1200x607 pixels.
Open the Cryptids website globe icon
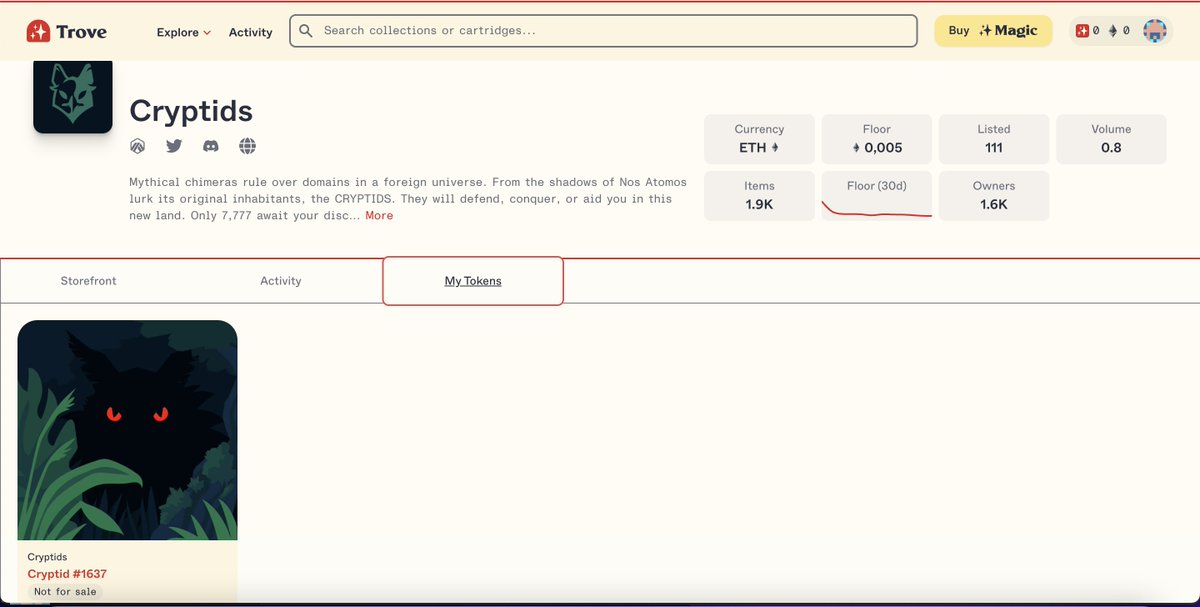point(248,146)
